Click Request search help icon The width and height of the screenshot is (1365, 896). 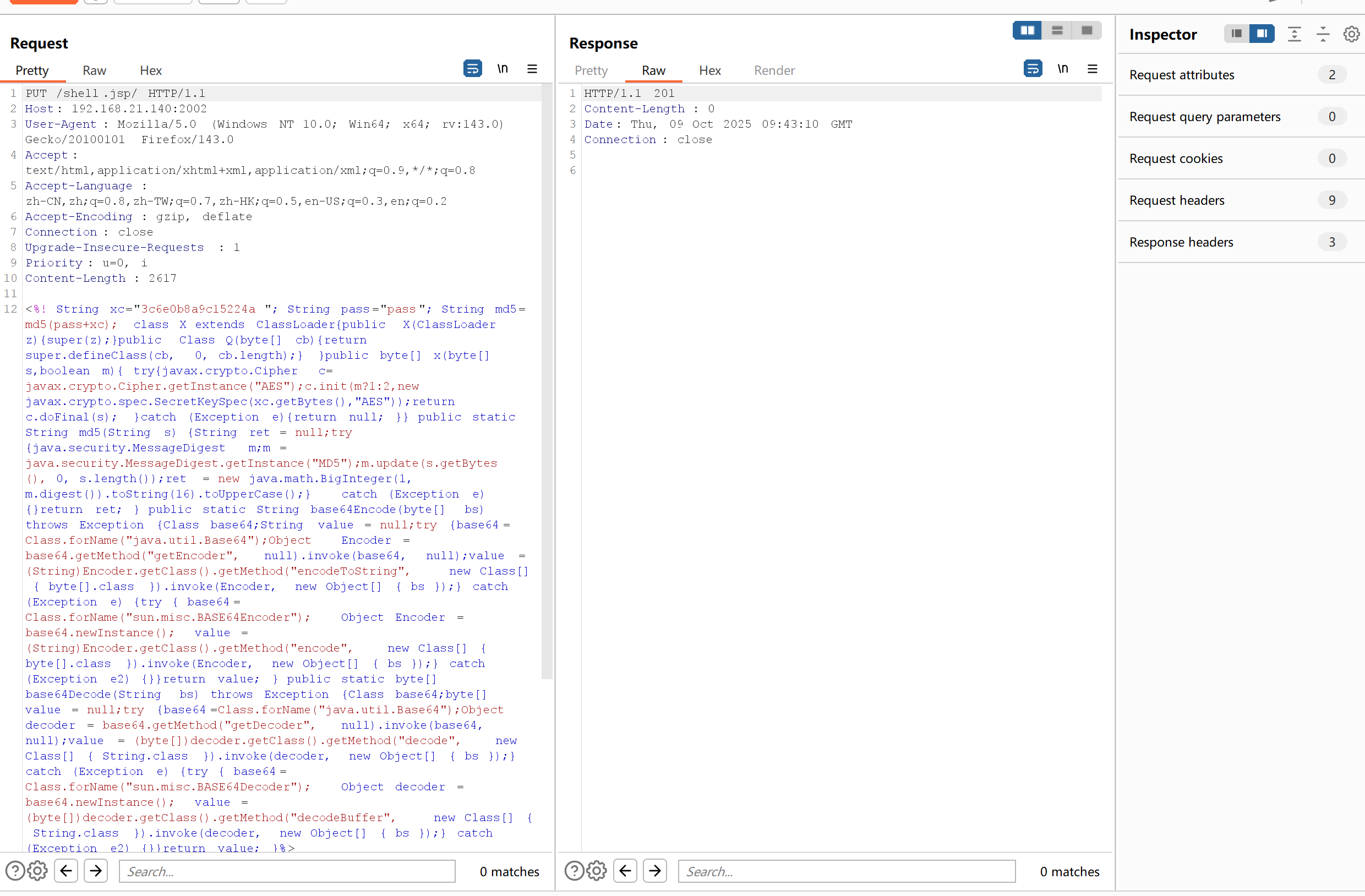pyautogui.click(x=15, y=871)
